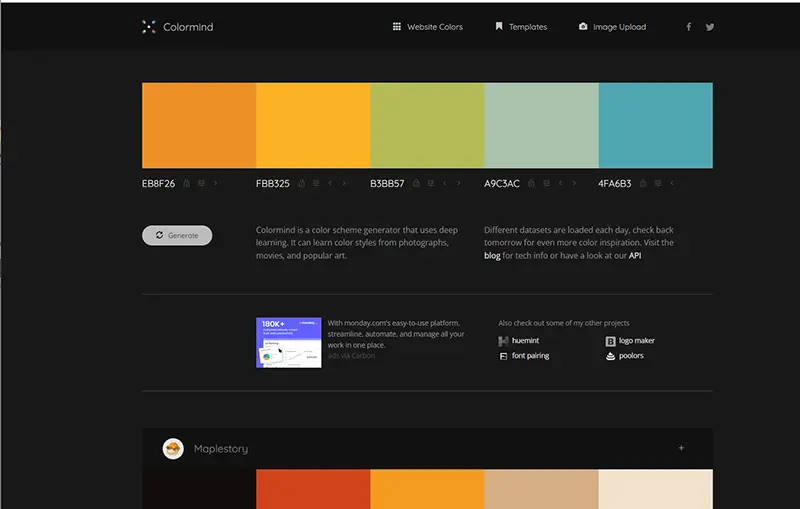Click the monday.com ad thumbnail

[x=288, y=342]
